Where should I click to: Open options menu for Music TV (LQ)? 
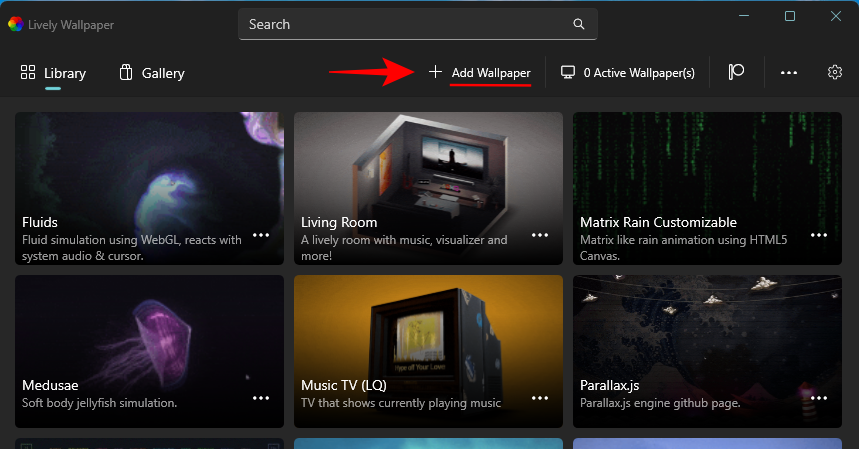pyautogui.click(x=540, y=398)
